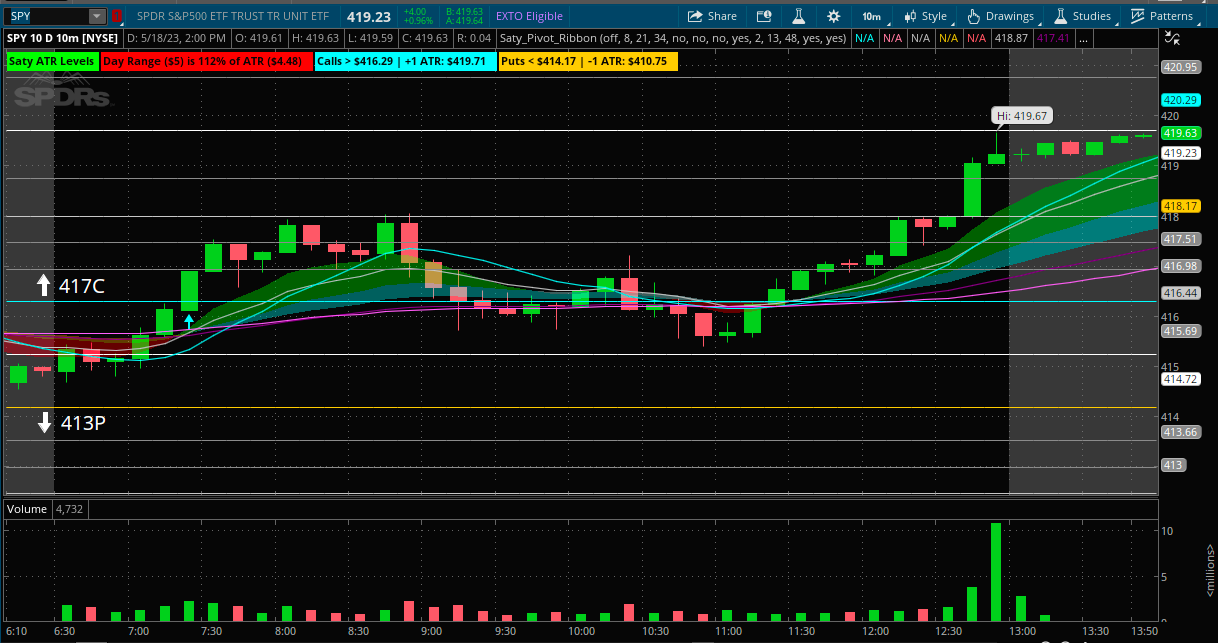Click the orange 418.17 price axis tag
This screenshot has width=1218, height=643.
click(x=1180, y=206)
